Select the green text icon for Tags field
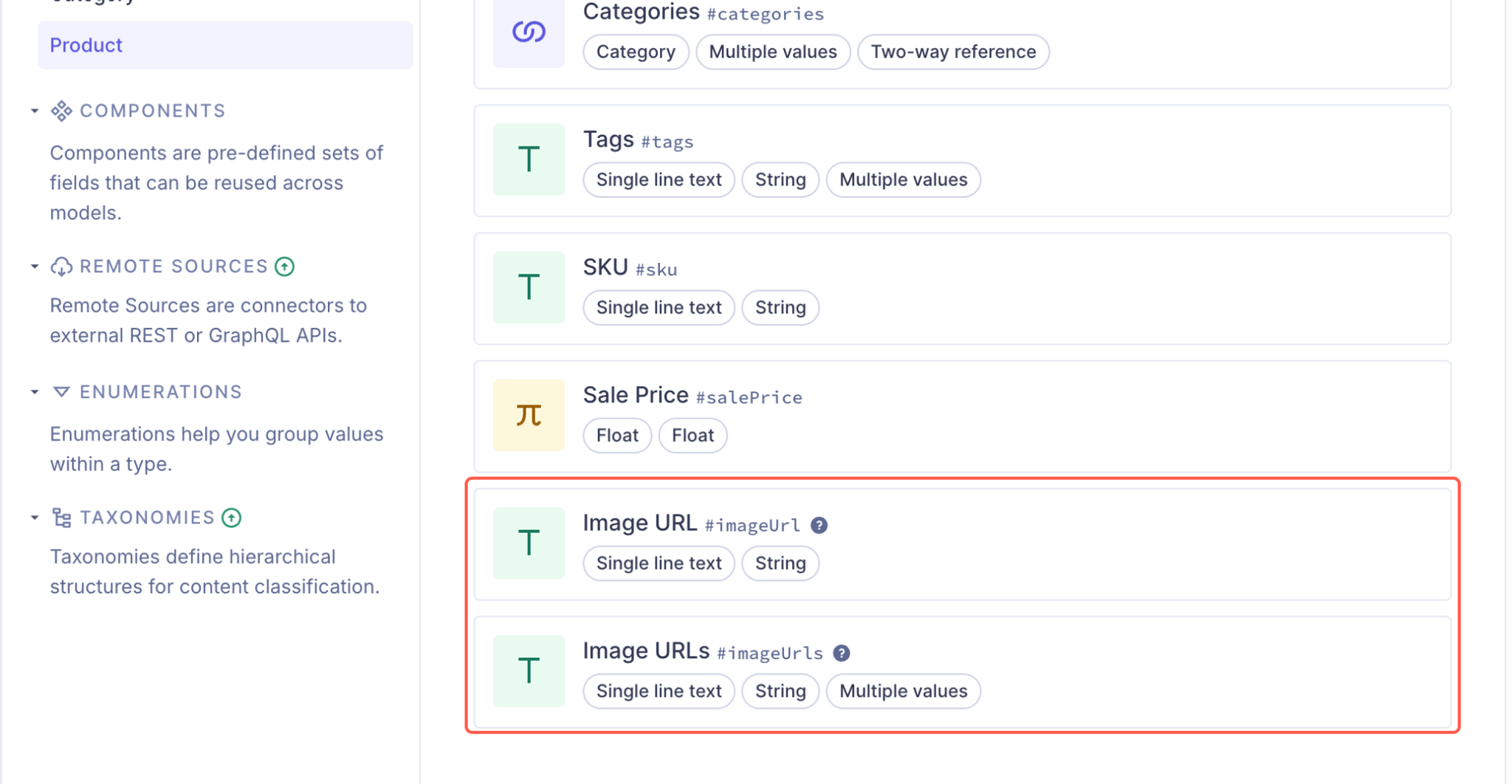This screenshot has width=1512, height=784. (x=529, y=159)
